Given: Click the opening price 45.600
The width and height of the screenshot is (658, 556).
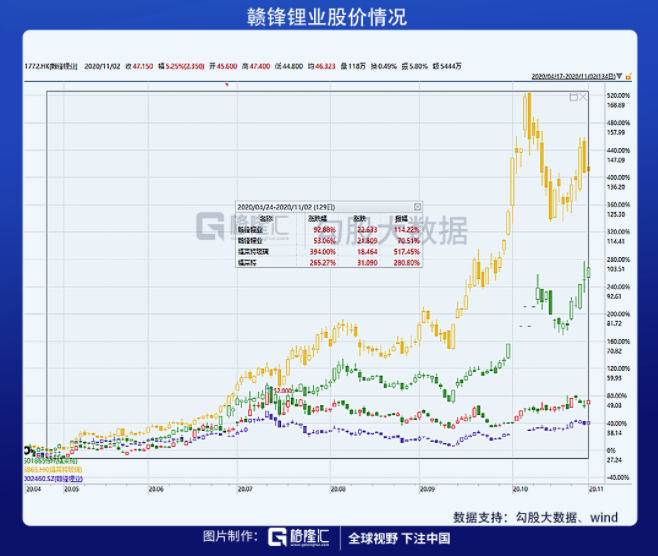Looking at the screenshot, I should [x=227, y=66].
